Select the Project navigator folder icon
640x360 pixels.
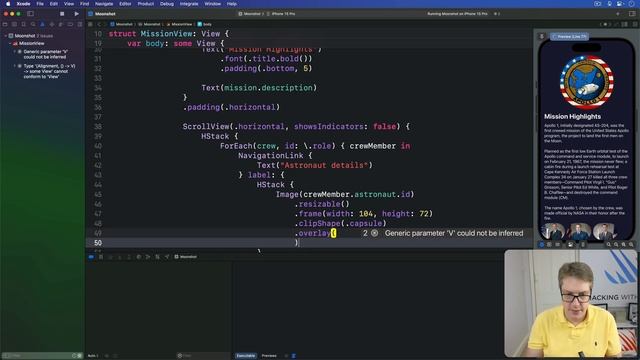[5, 24]
